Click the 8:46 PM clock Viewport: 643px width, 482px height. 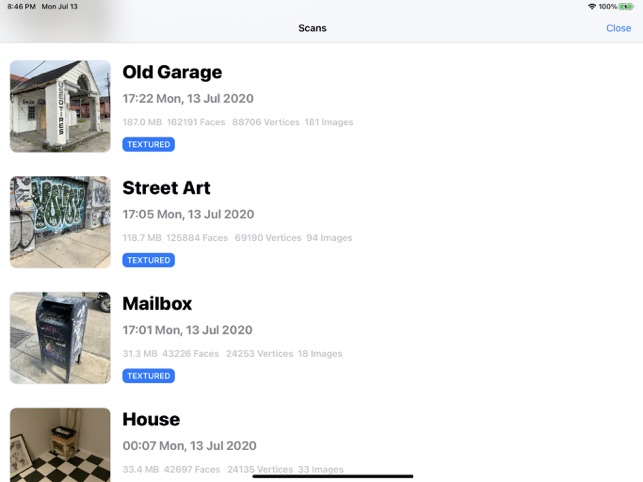click(21, 6)
